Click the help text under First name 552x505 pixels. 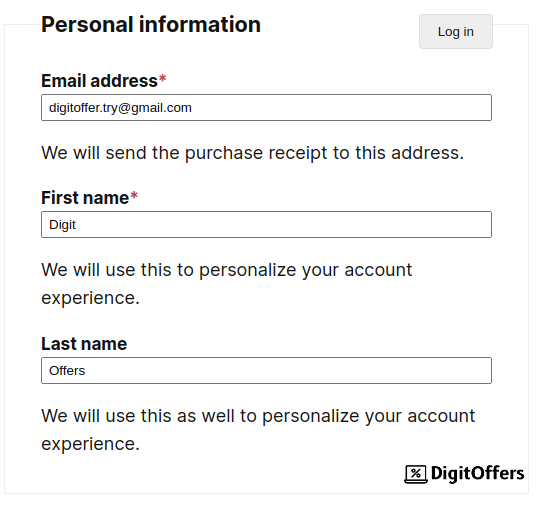point(226,284)
